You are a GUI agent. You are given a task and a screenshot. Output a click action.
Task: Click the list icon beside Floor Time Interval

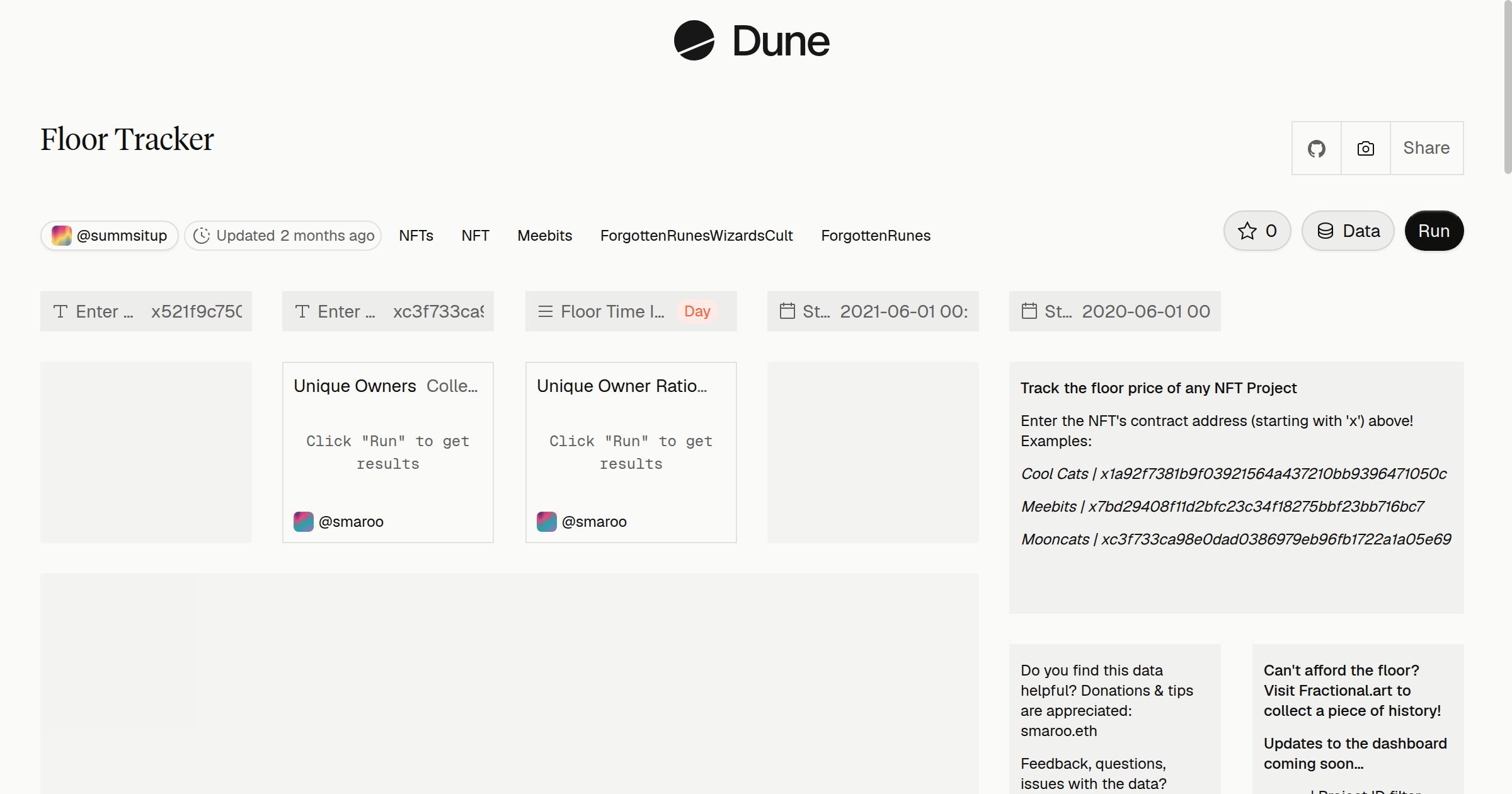[546, 311]
